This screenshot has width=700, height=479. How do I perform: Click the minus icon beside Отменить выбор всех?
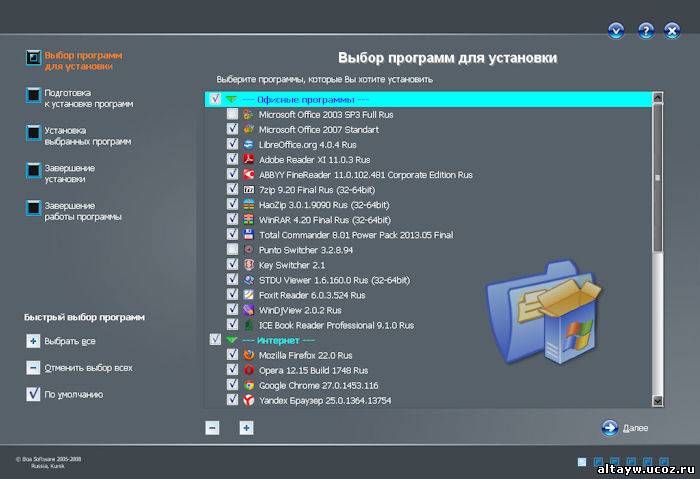(33, 368)
